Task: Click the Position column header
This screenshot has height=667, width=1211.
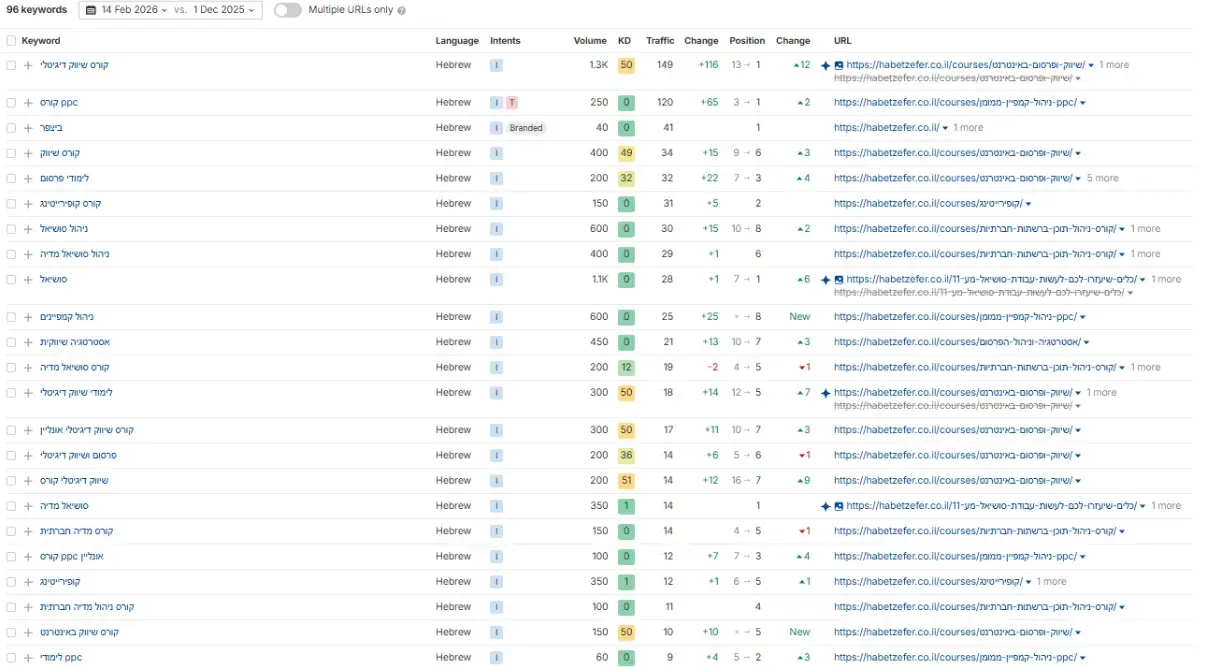Action: click(x=746, y=41)
